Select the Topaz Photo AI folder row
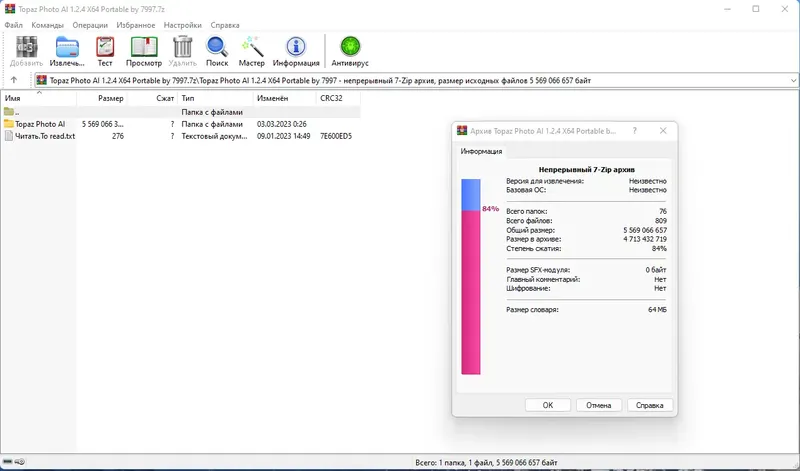 point(181,124)
